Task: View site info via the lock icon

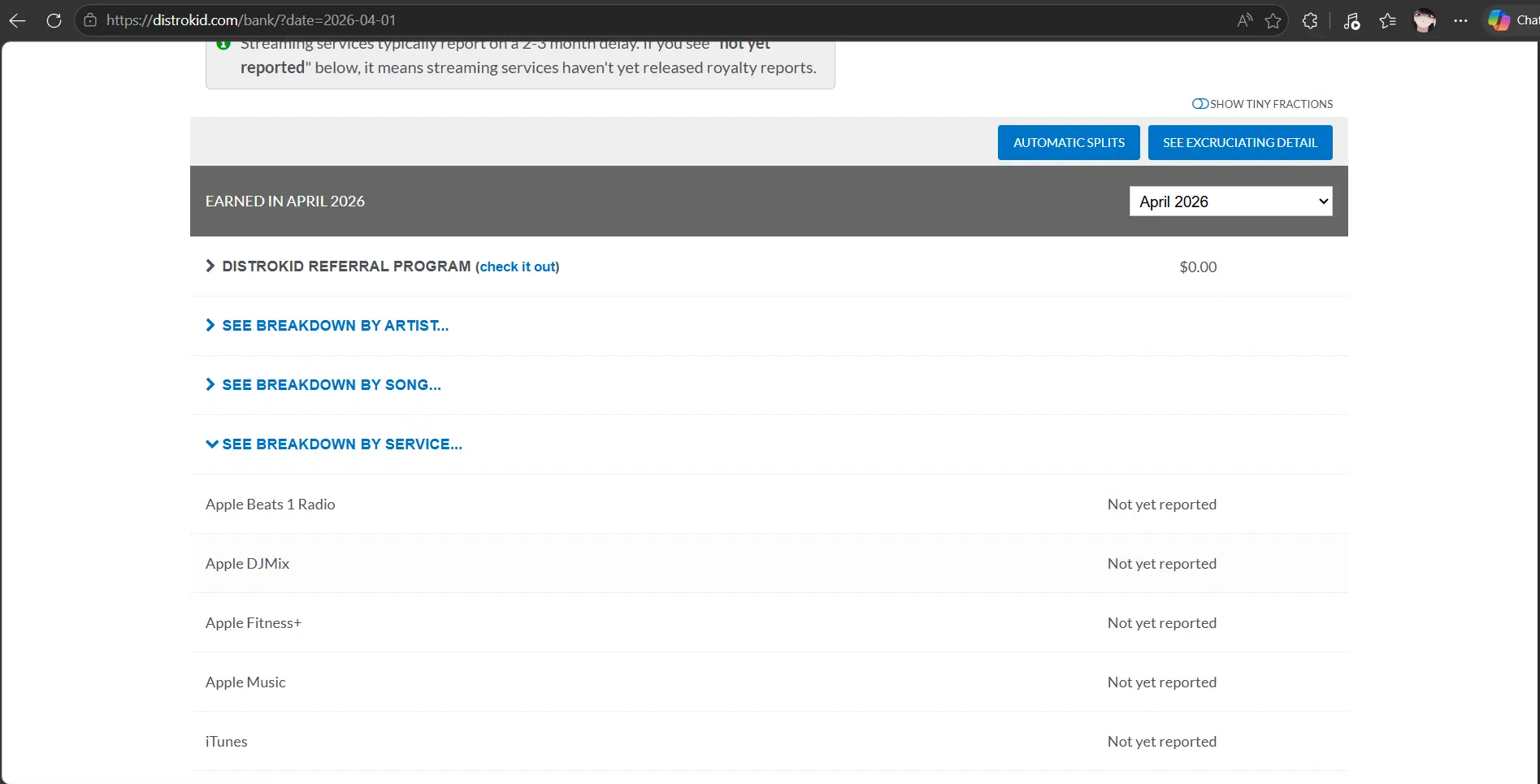Action: point(90,20)
